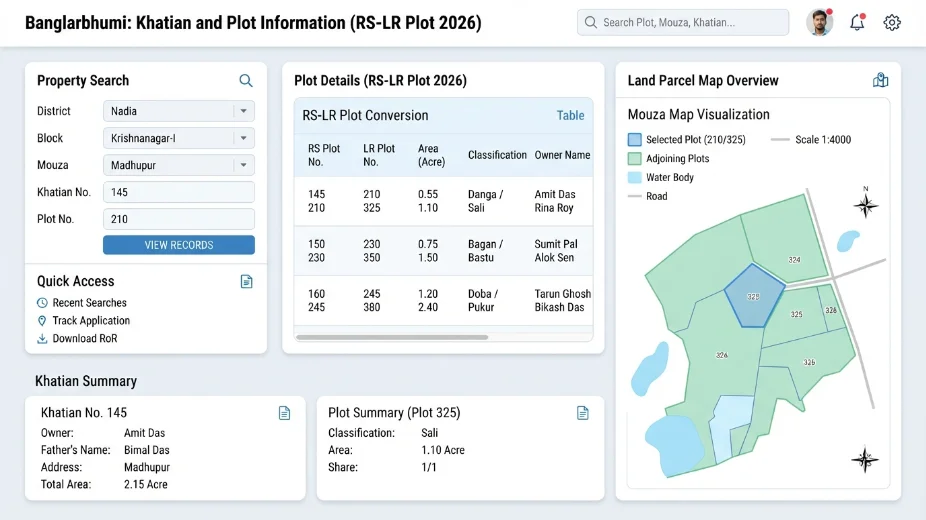Click the Area (Acre) column header
Image resolution: width=926 pixels, height=520 pixels.
tap(431, 155)
